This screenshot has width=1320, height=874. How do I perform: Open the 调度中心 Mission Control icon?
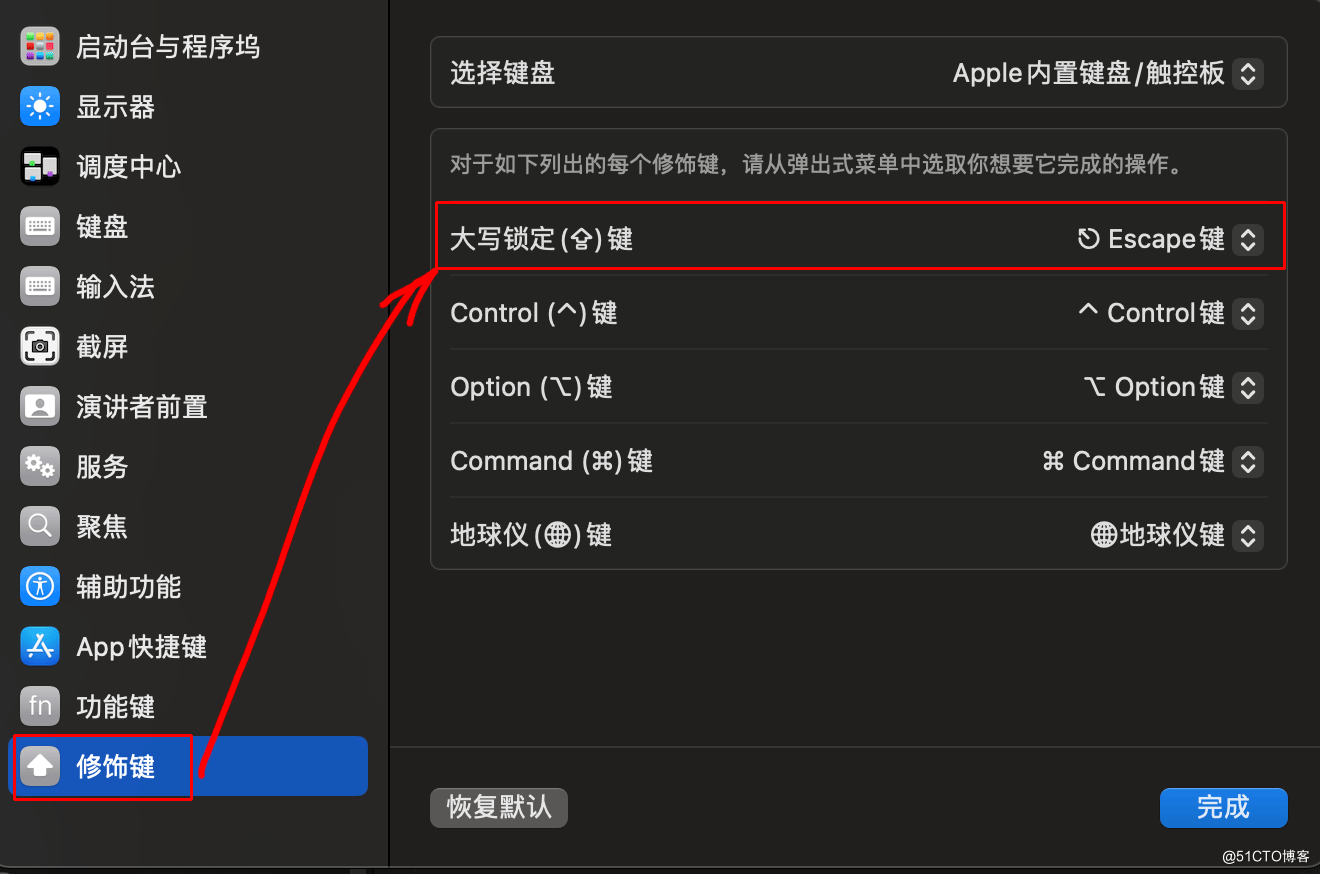click(40, 167)
